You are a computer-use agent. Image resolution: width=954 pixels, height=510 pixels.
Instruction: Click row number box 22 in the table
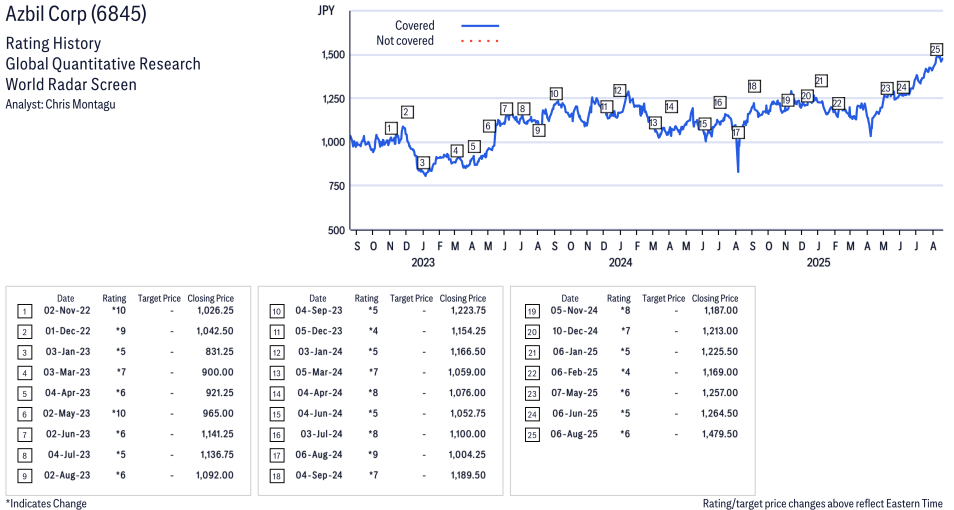532,374
